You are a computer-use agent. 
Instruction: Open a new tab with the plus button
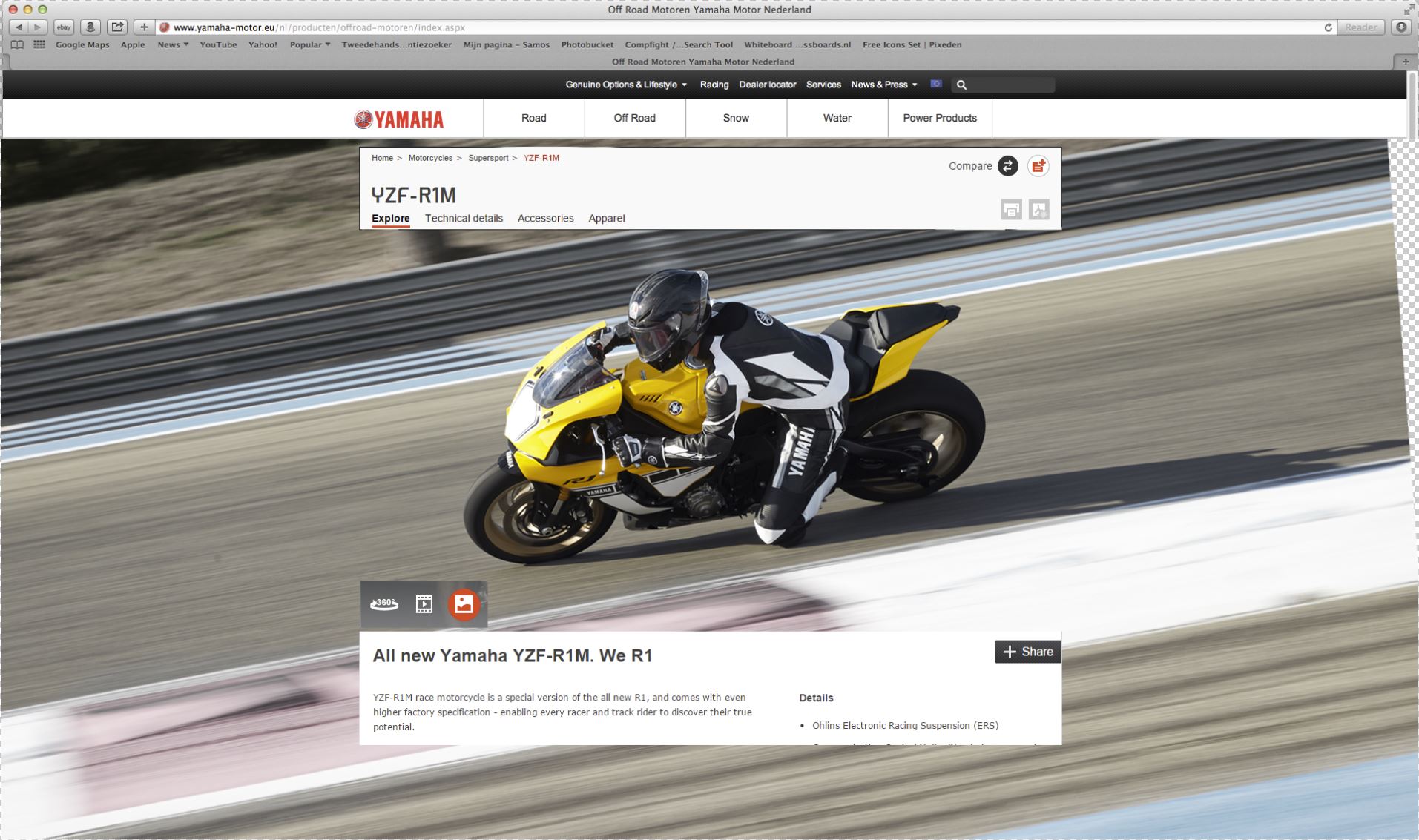1405,62
